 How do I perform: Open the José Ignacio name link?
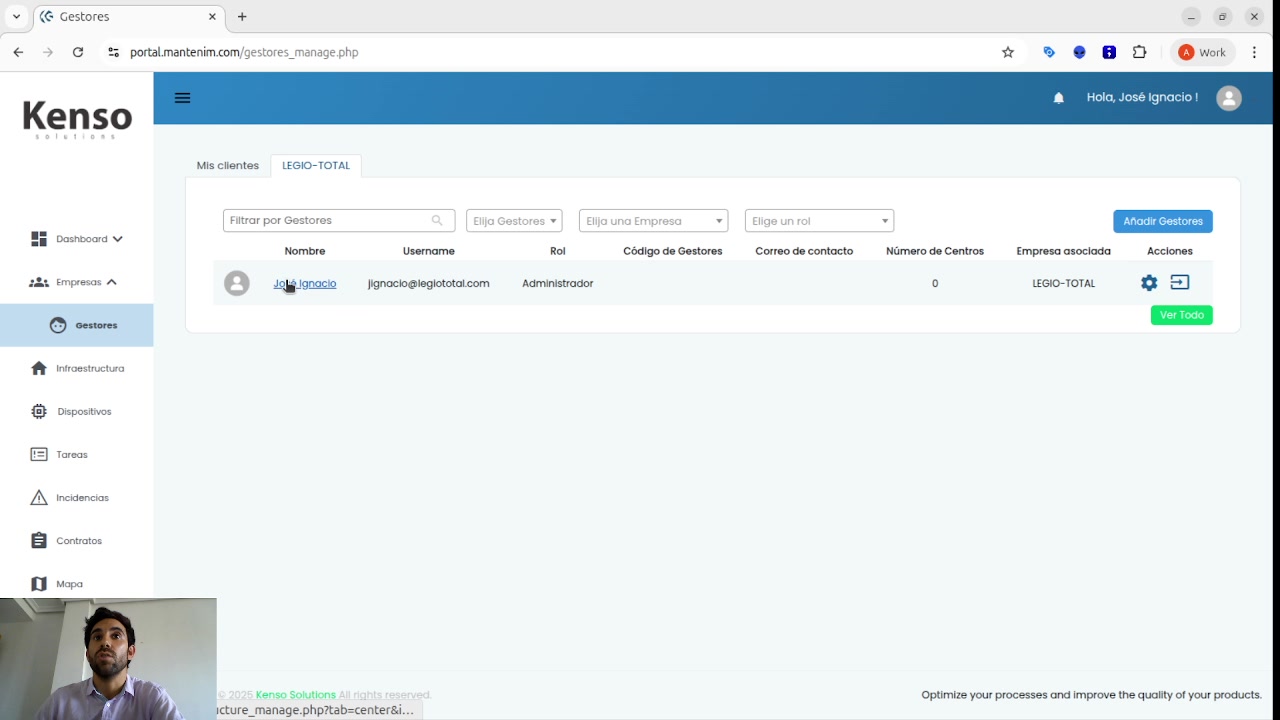tap(305, 283)
